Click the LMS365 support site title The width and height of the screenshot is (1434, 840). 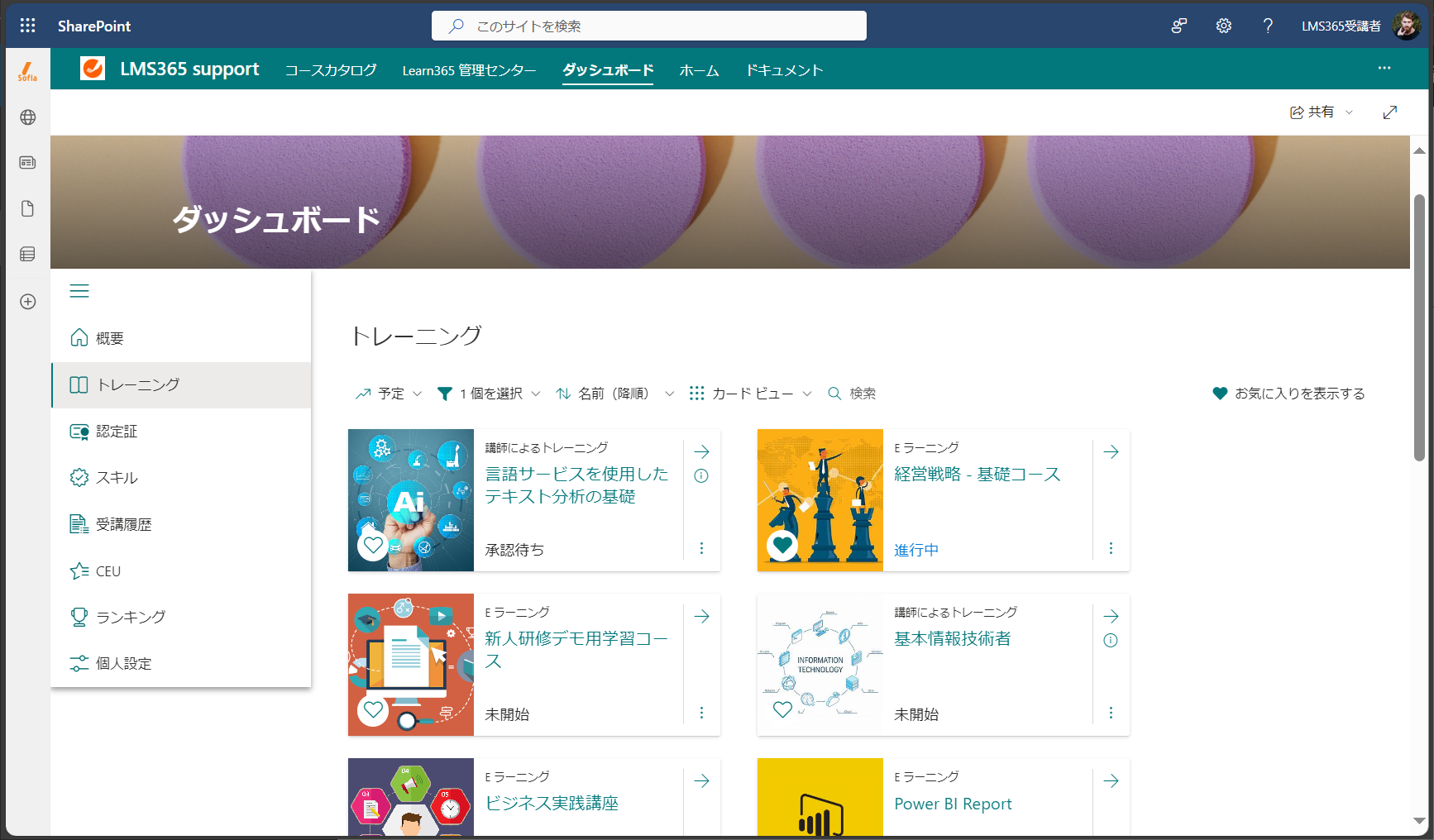tap(189, 69)
